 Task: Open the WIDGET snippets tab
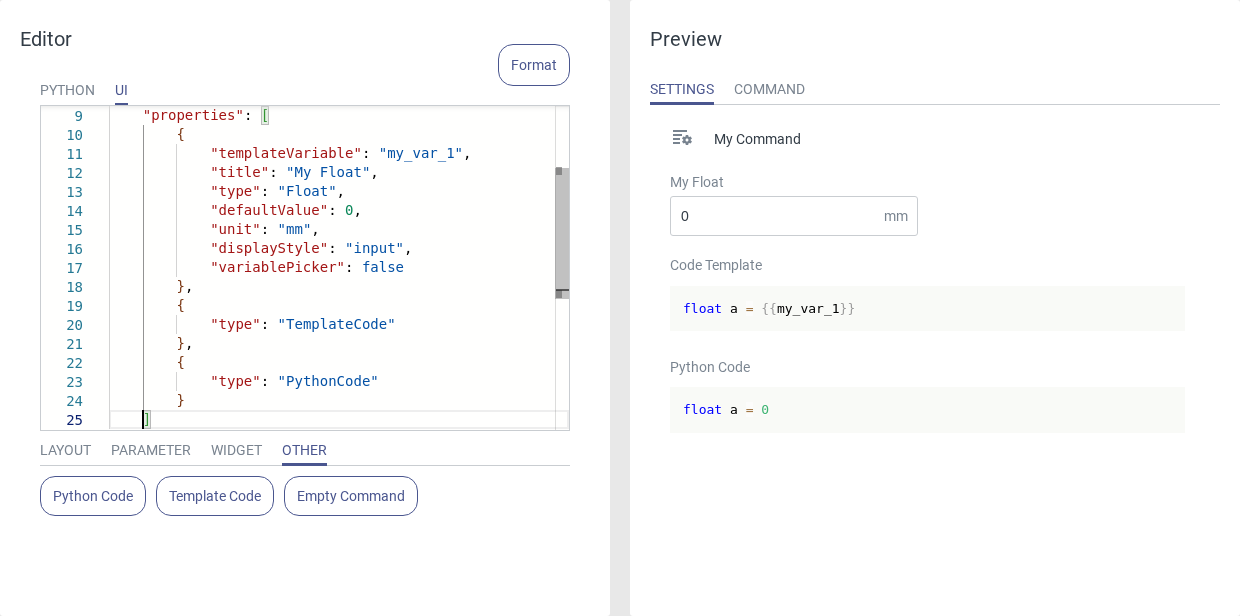[236, 450]
